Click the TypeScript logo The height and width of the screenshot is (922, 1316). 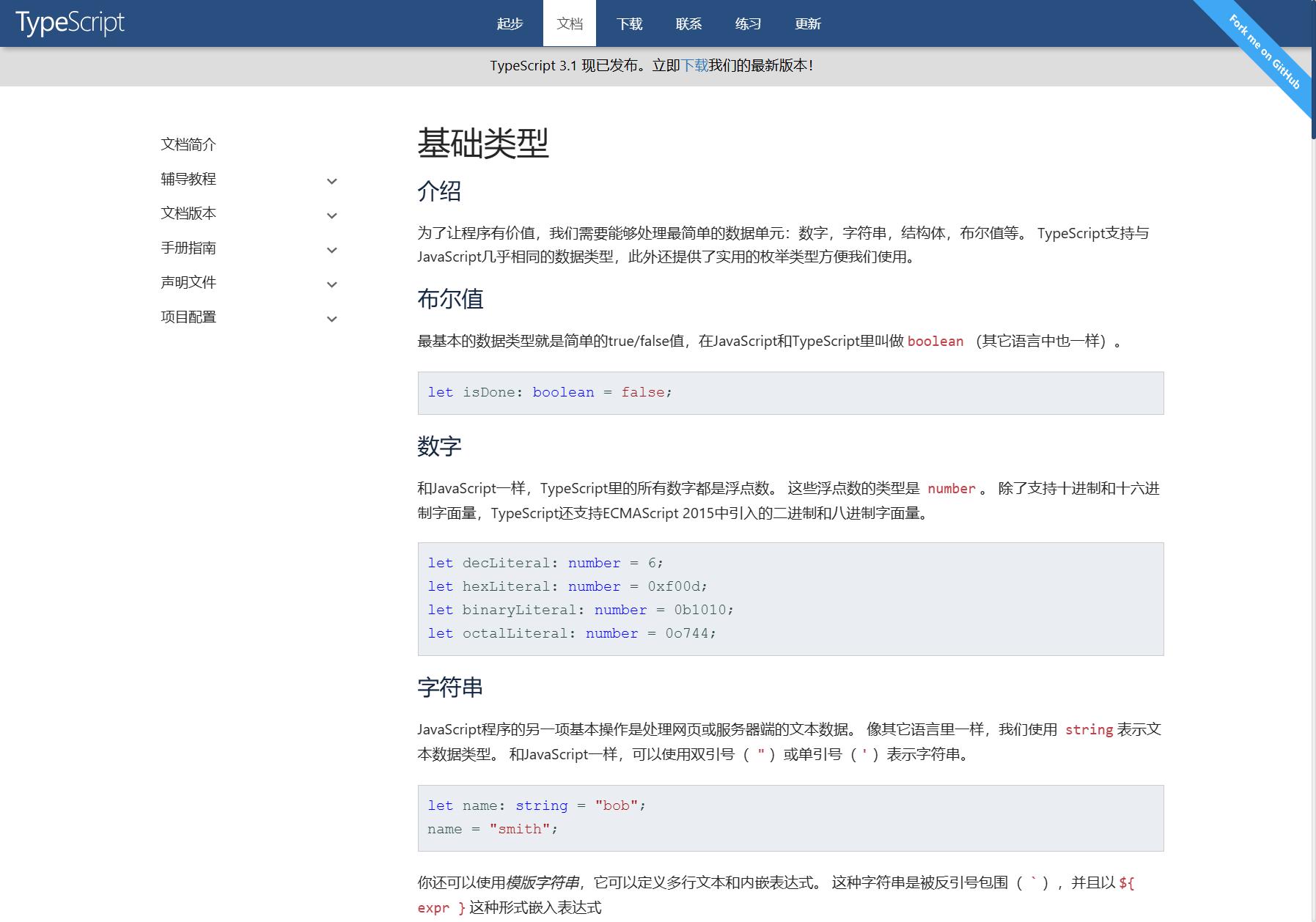70,23
